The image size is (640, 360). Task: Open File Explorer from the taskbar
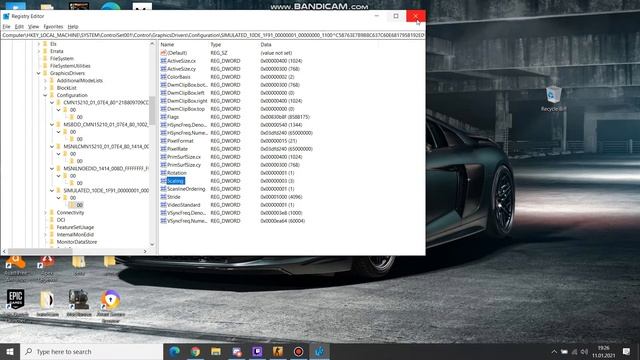pyautogui.click(x=216, y=351)
